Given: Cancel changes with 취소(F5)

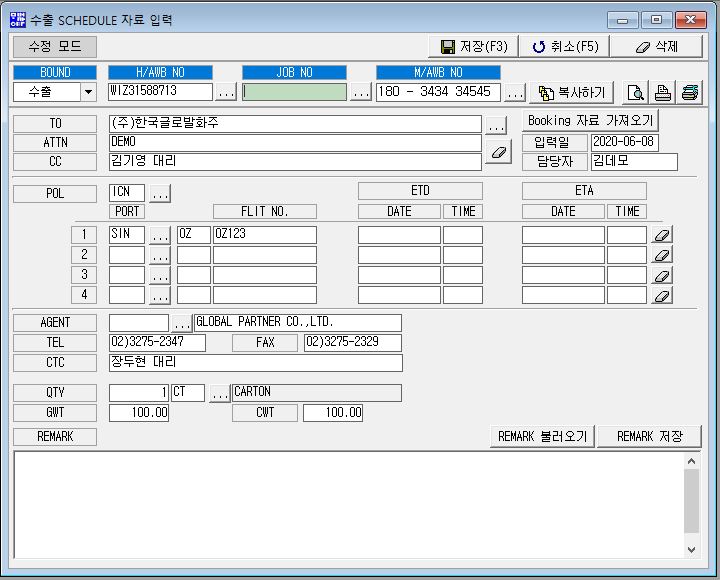Looking at the screenshot, I should click(x=565, y=47).
